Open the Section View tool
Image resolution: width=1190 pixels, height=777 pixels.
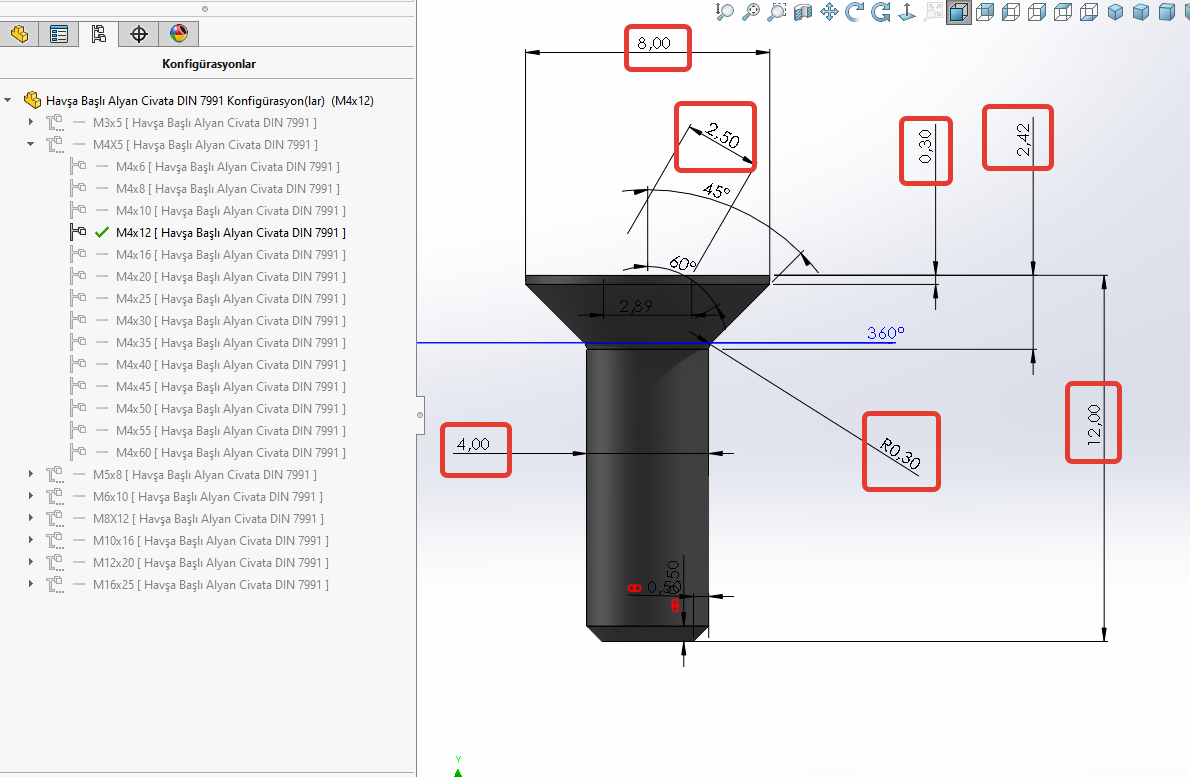(x=803, y=12)
